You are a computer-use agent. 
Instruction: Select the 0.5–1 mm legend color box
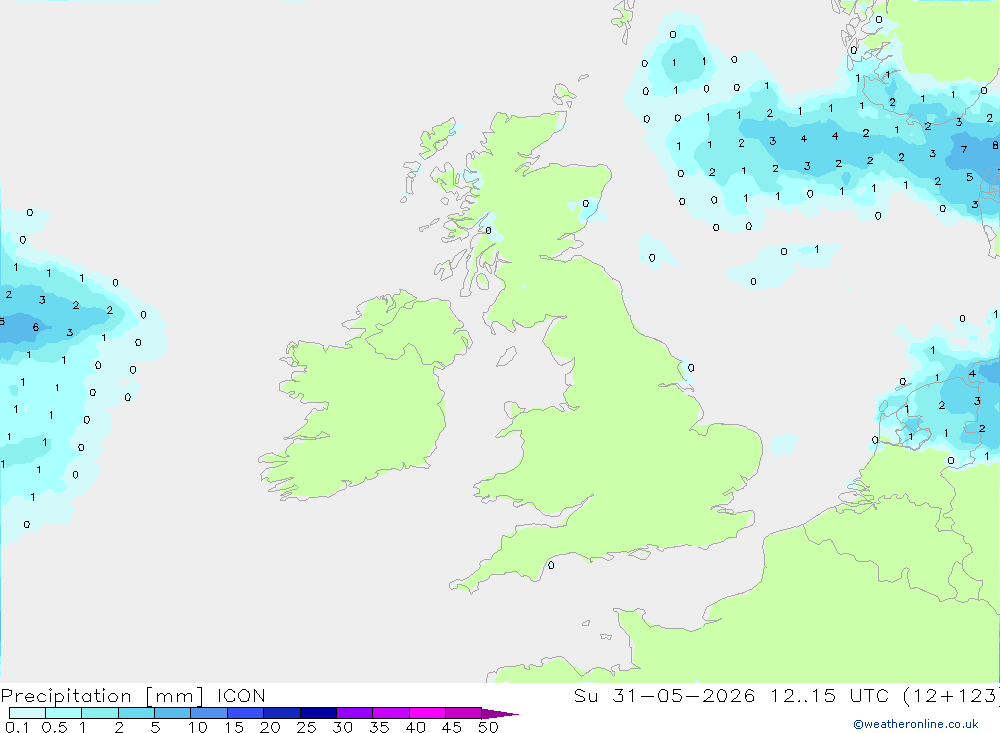point(64,713)
